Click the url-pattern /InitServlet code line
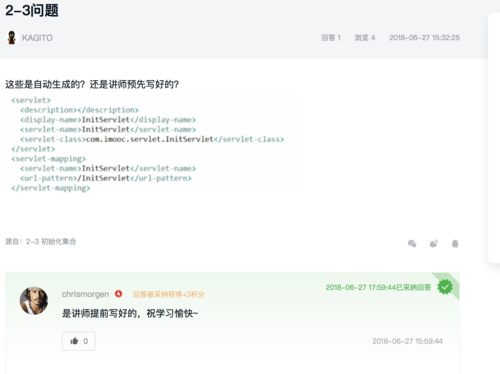 tap(106, 178)
